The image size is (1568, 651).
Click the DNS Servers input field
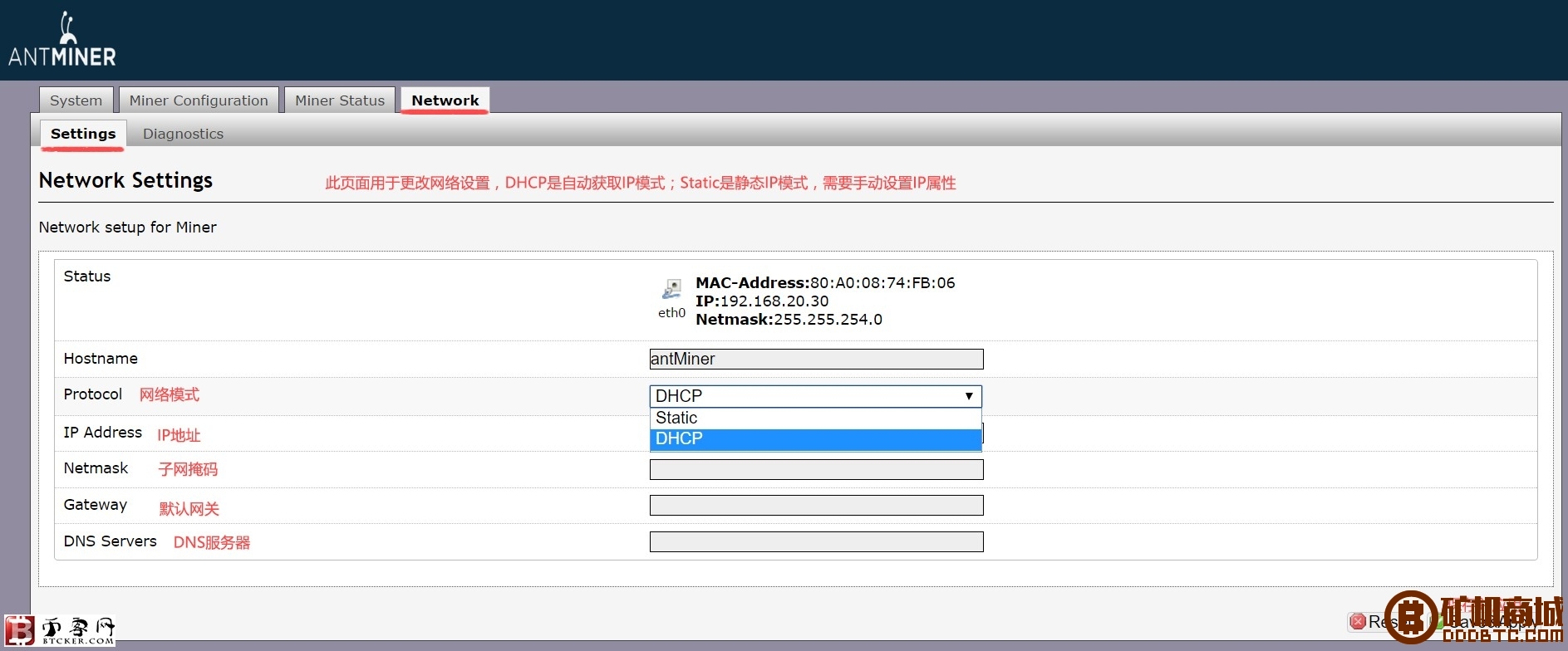coord(816,541)
